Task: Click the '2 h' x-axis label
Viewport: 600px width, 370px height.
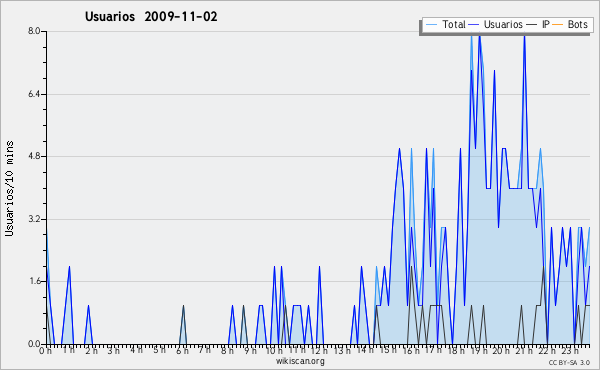Action: pos(91,351)
